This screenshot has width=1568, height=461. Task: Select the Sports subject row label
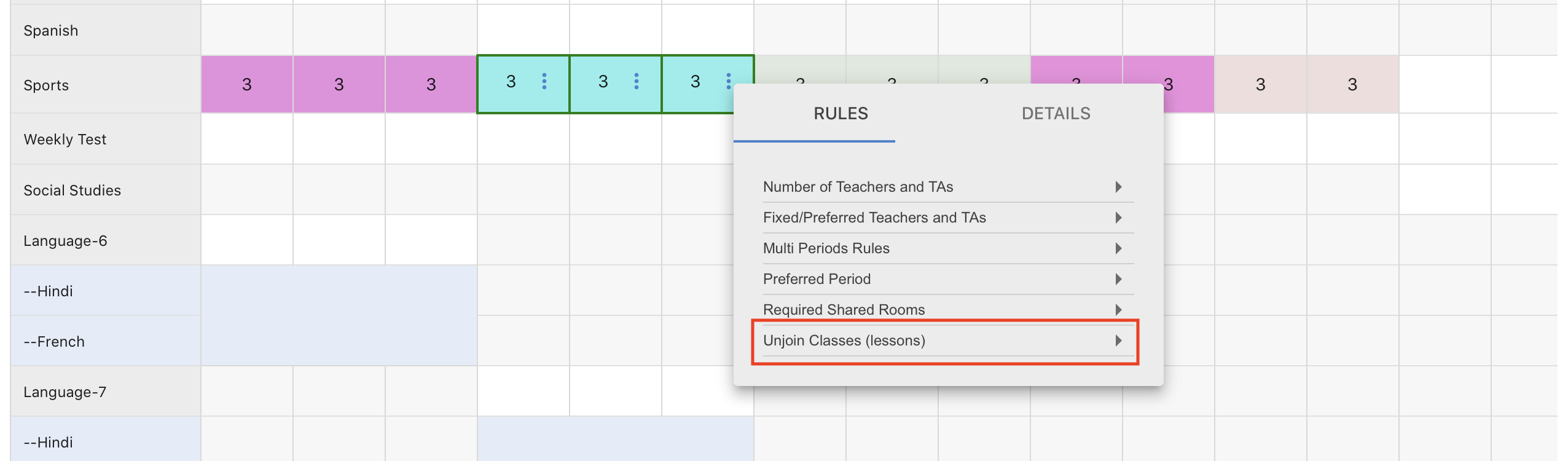[x=46, y=85]
